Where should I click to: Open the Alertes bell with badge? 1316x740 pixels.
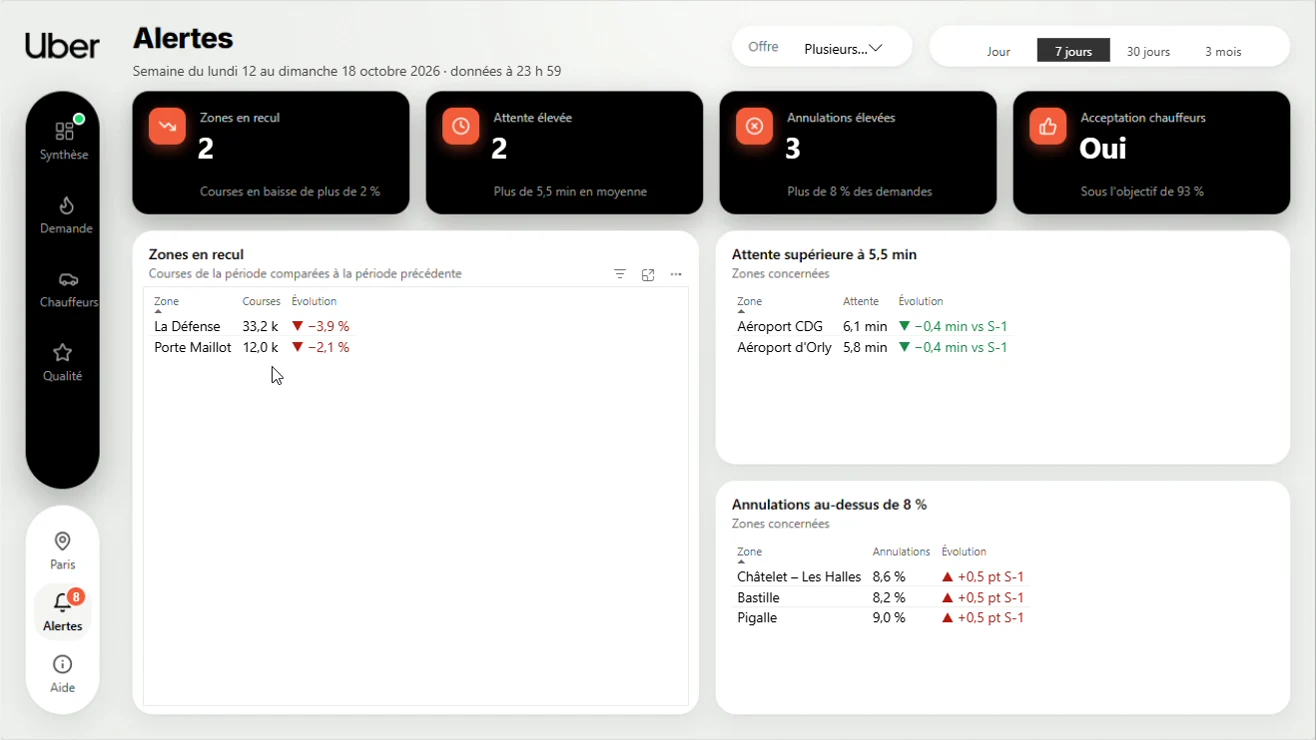(x=63, y=611)
